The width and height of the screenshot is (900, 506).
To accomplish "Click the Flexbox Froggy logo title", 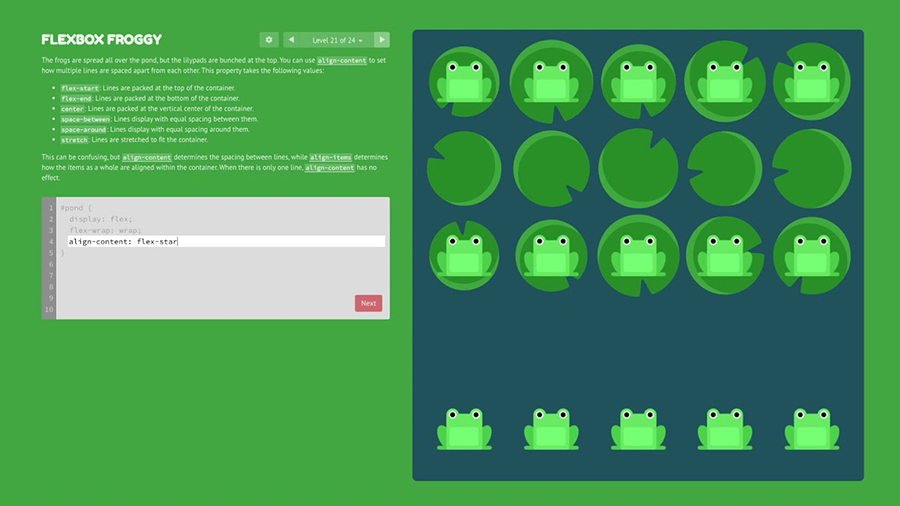I will [x=101, y=40].
